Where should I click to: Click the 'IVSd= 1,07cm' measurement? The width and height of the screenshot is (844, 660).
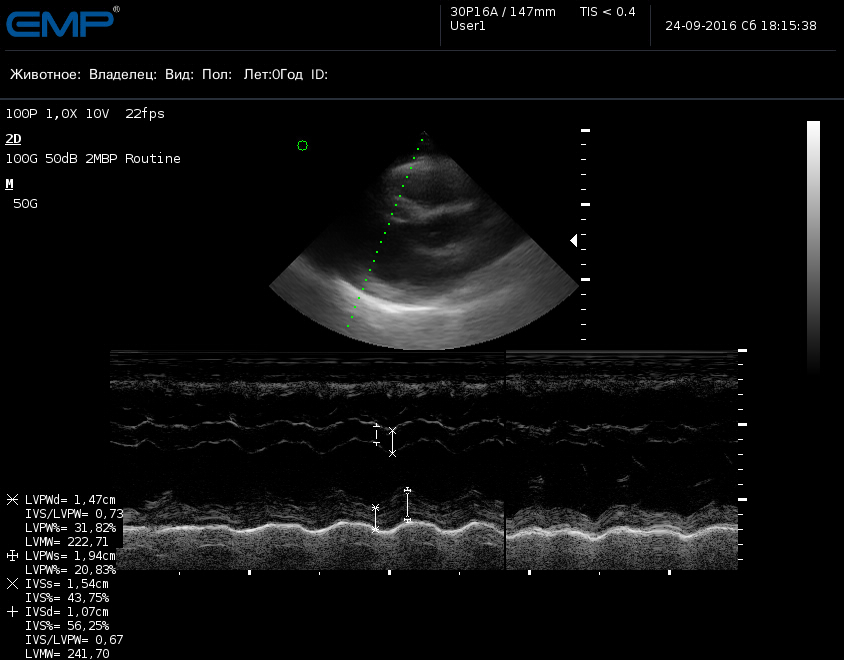coord(67,612)
